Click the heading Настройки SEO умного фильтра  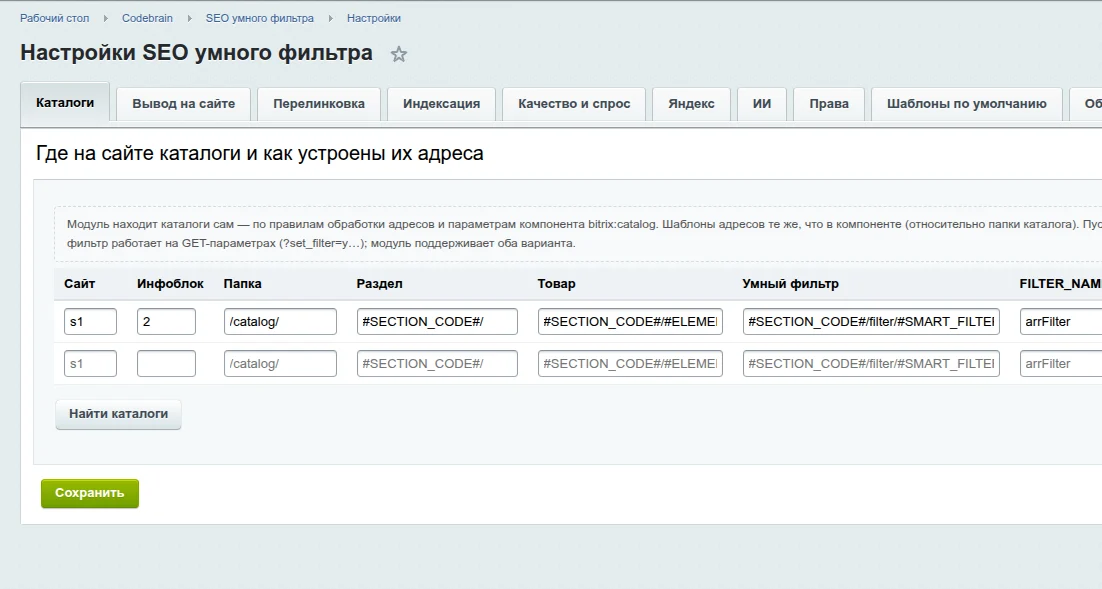point(196,53)
